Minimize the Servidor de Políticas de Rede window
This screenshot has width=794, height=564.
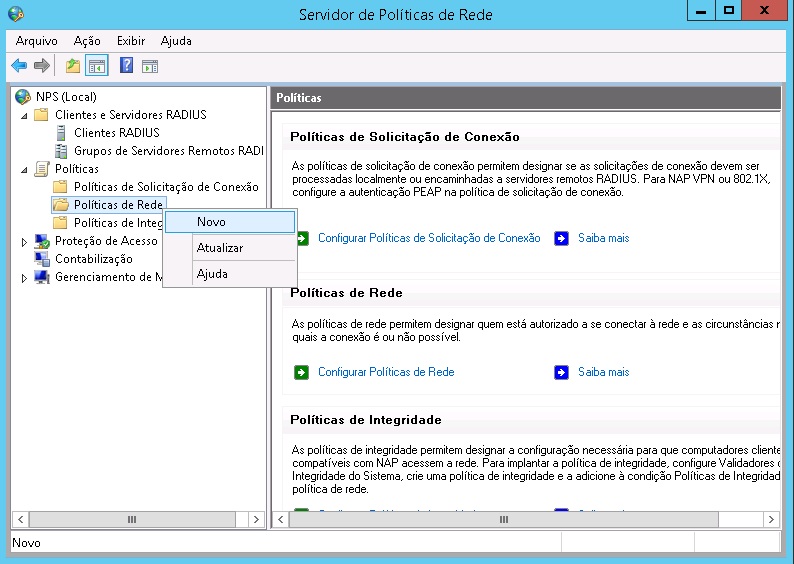[701, 11]
